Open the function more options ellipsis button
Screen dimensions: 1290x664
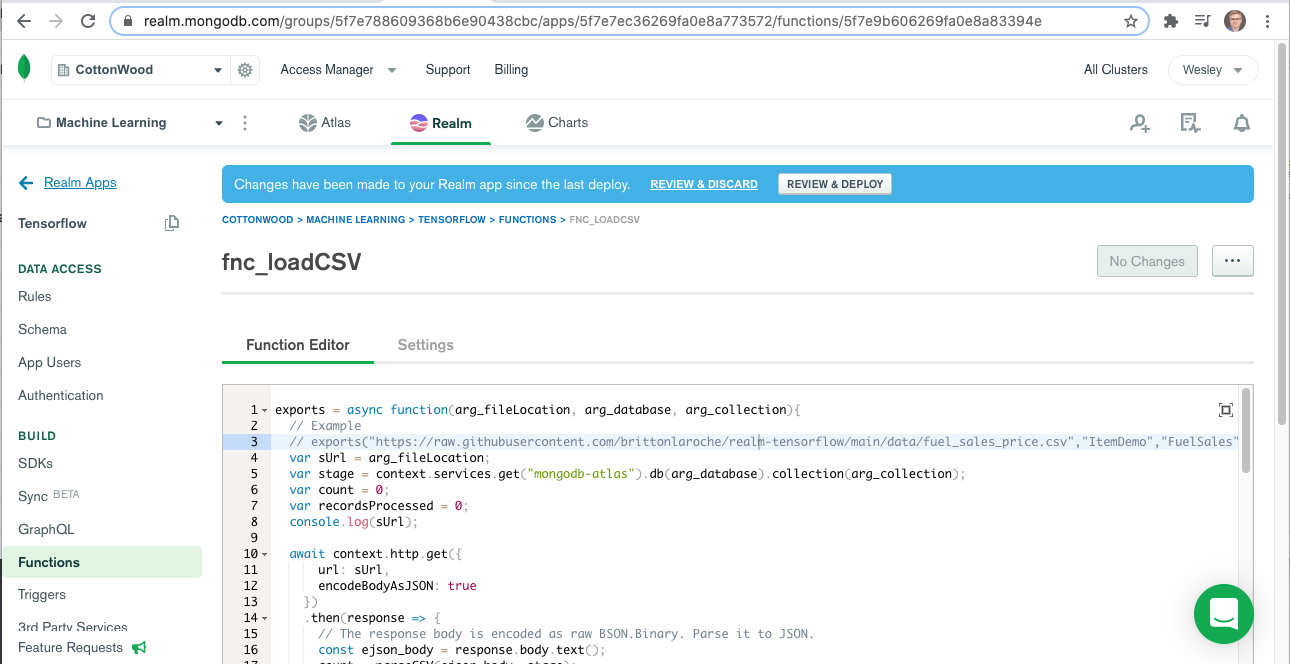(x=1232, y=261)
